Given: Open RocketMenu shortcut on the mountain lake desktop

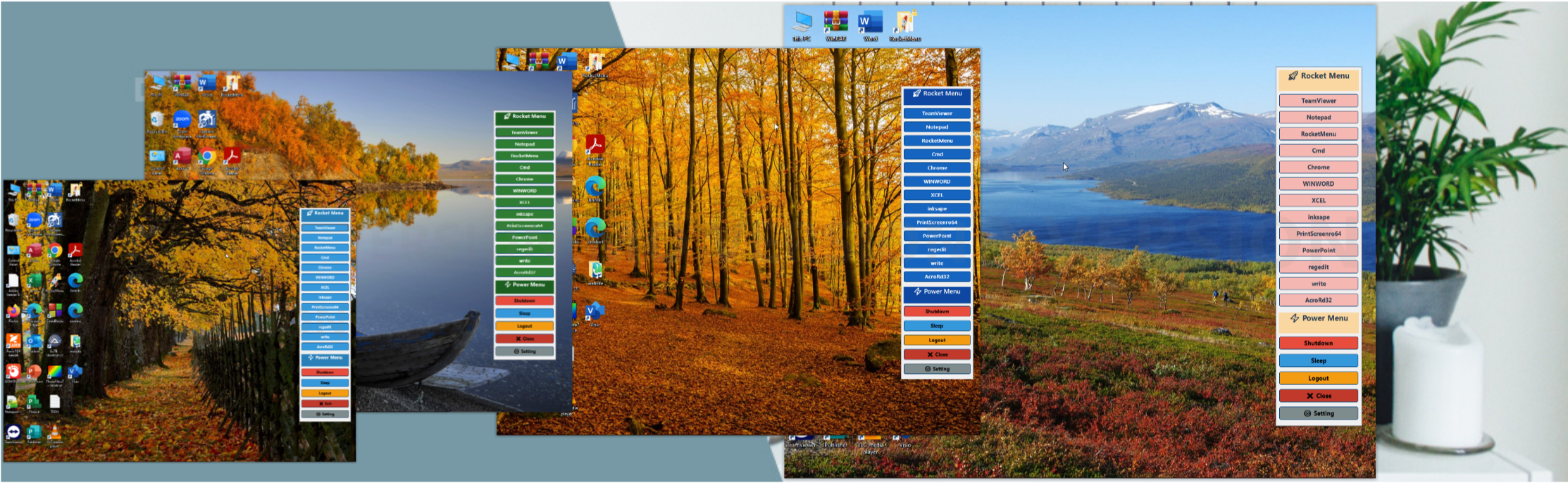Looking at the screenshot, I should [x=904, y=23].
